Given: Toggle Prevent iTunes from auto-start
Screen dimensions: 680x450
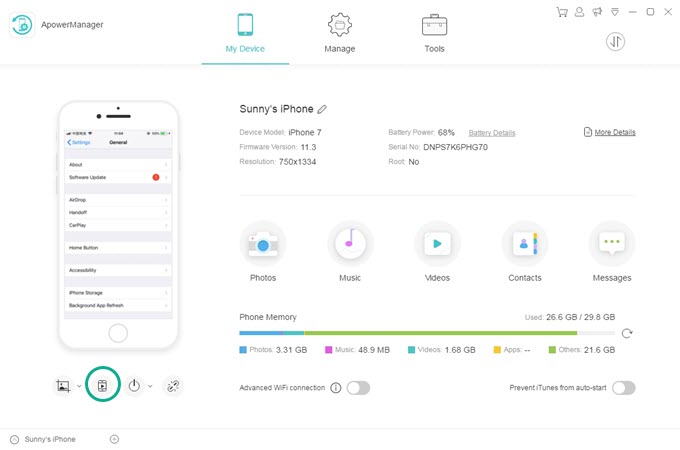Looking at the screenshot, I should click(x=624, y=388).
